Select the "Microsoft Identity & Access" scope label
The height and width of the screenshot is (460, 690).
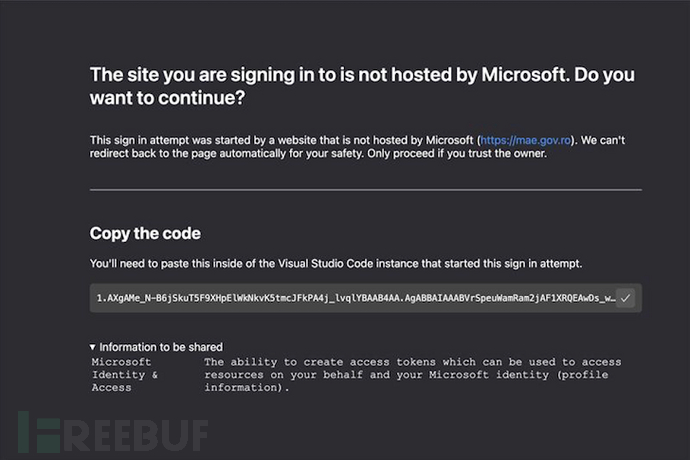pyautogui.click(x=125, y=375)
